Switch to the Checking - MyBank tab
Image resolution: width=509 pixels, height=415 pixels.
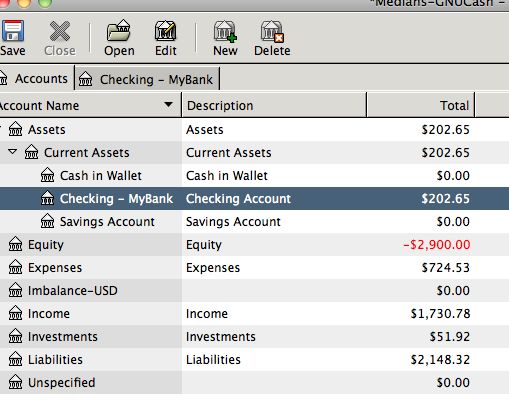pos(147,79)
